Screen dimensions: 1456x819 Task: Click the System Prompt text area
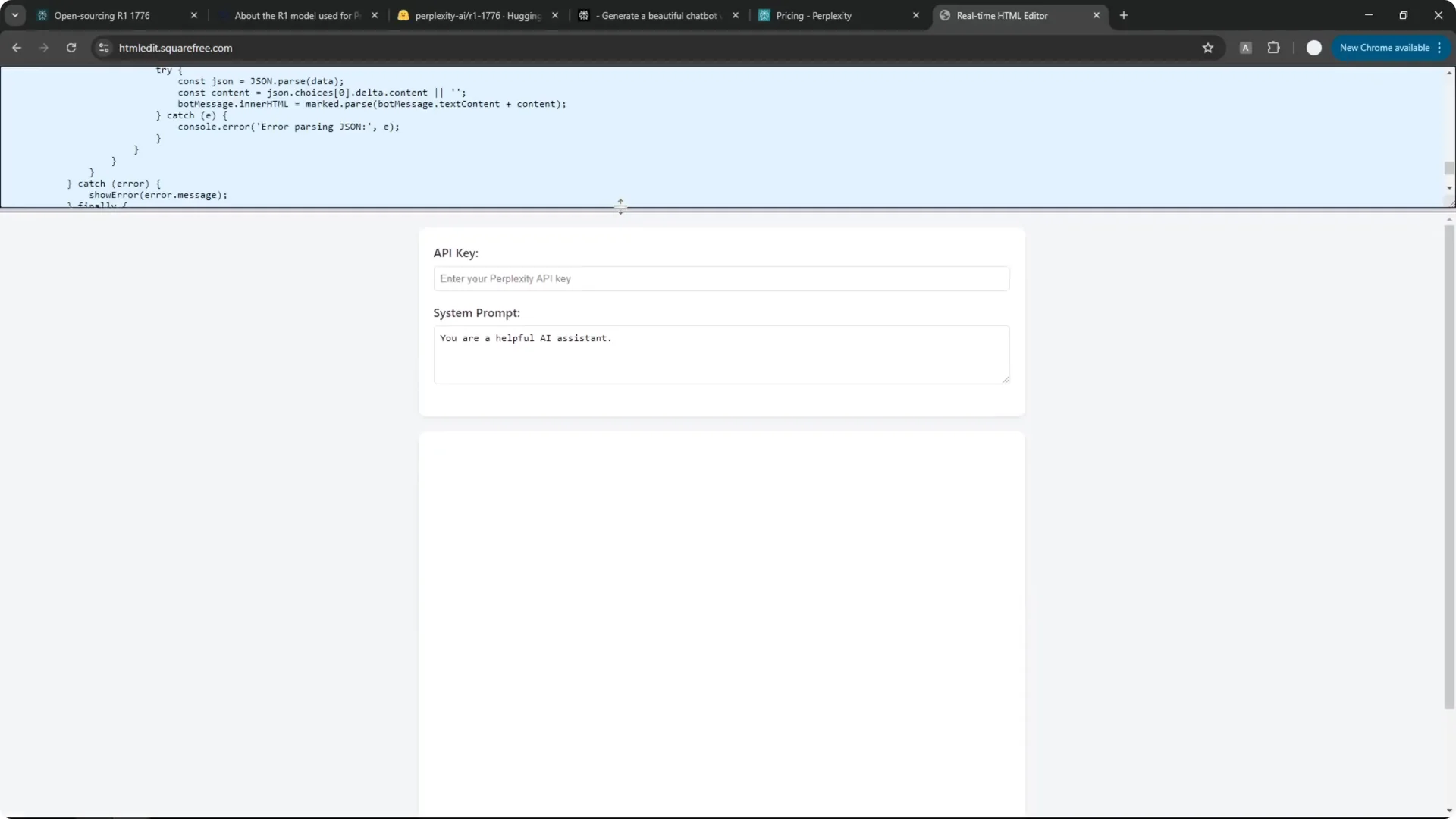click(x=720, y=354)
